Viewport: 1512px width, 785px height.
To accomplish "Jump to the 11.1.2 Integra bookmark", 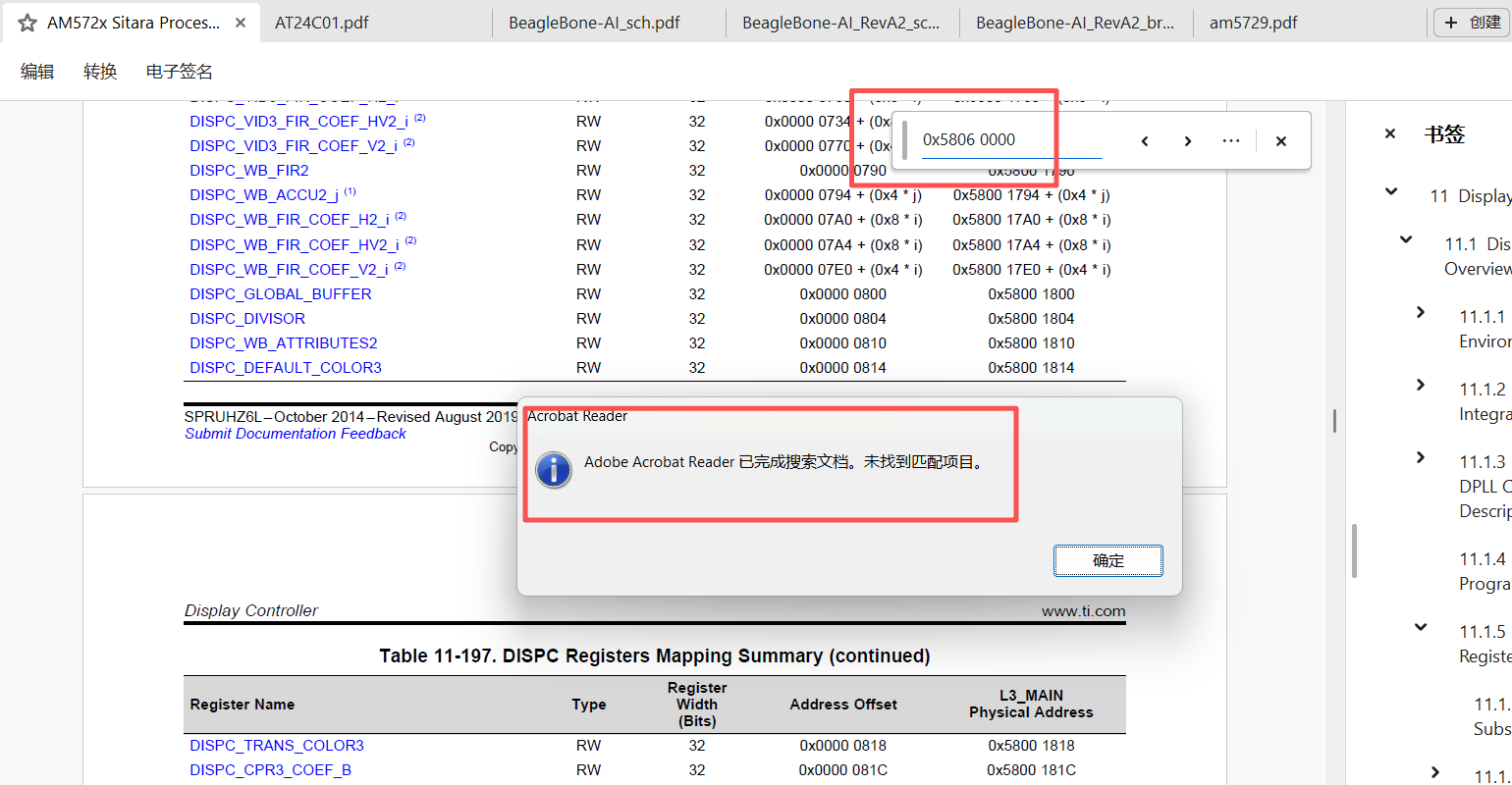I will 1485,401.
